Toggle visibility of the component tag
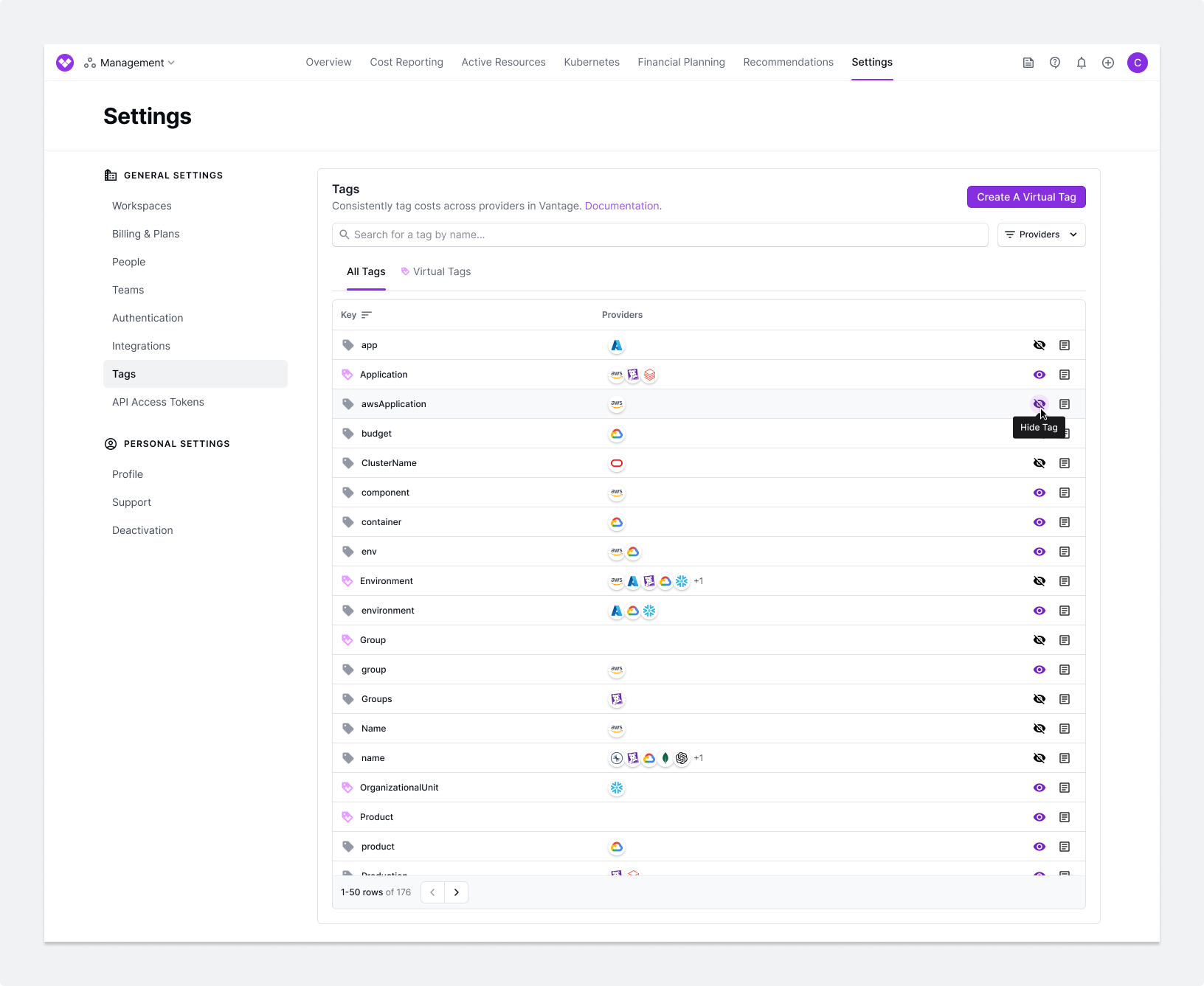The image size is (1204, 986). (1039, 493)
